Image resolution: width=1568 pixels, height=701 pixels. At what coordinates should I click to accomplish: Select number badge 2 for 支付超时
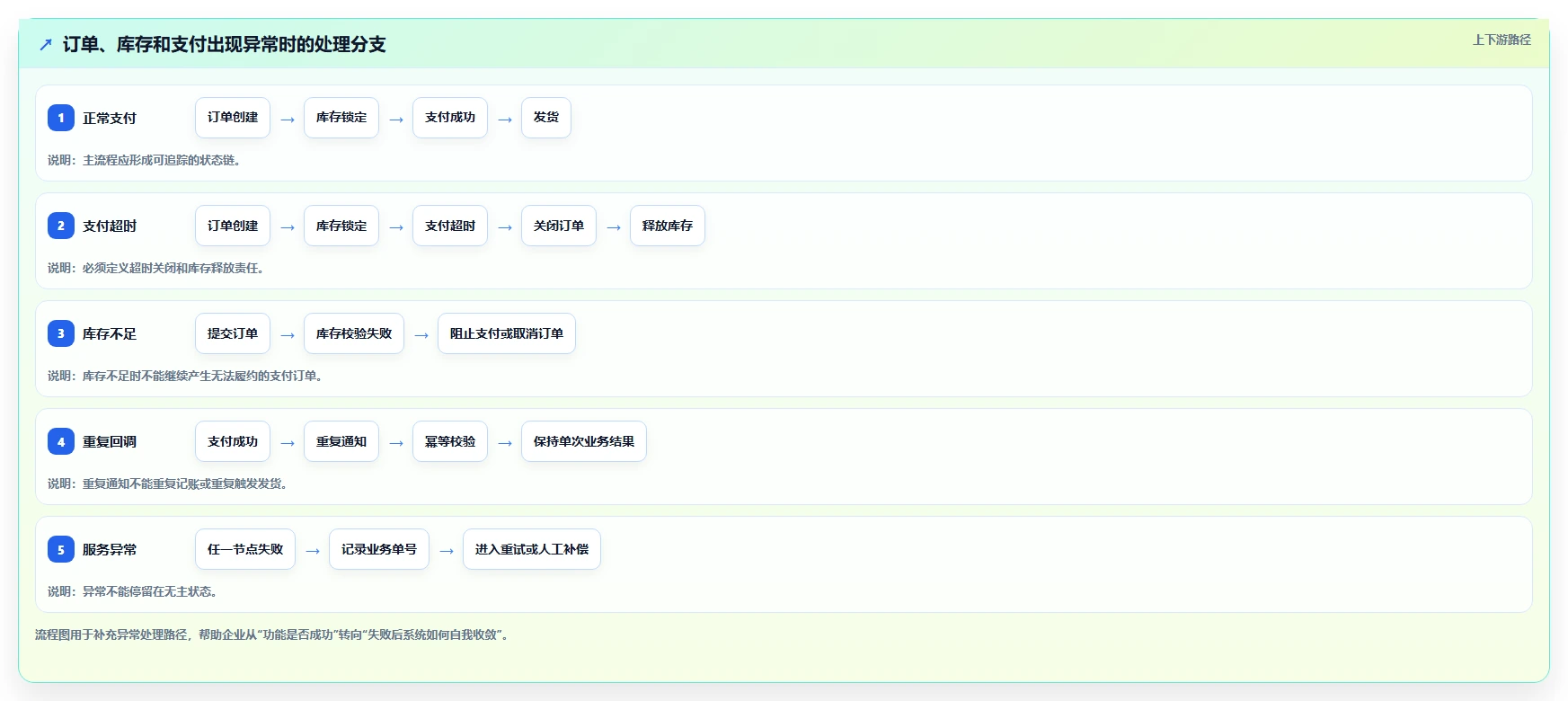coord(61,226)
